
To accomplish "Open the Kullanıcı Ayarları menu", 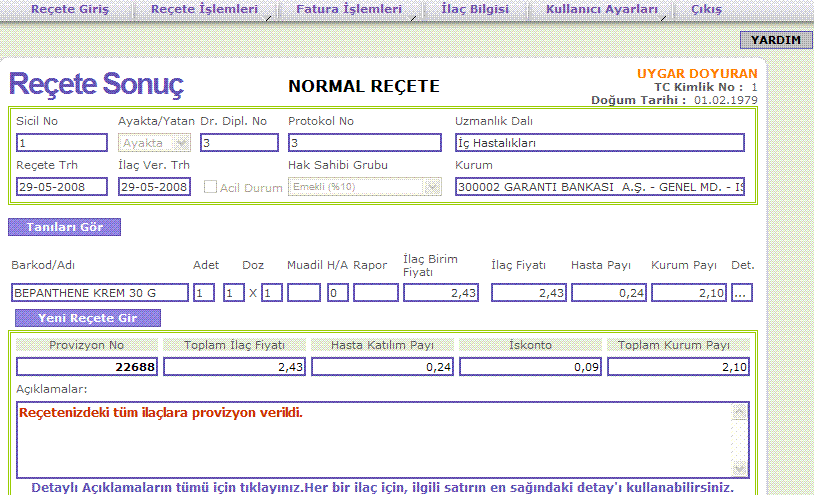I will (602, 10).
